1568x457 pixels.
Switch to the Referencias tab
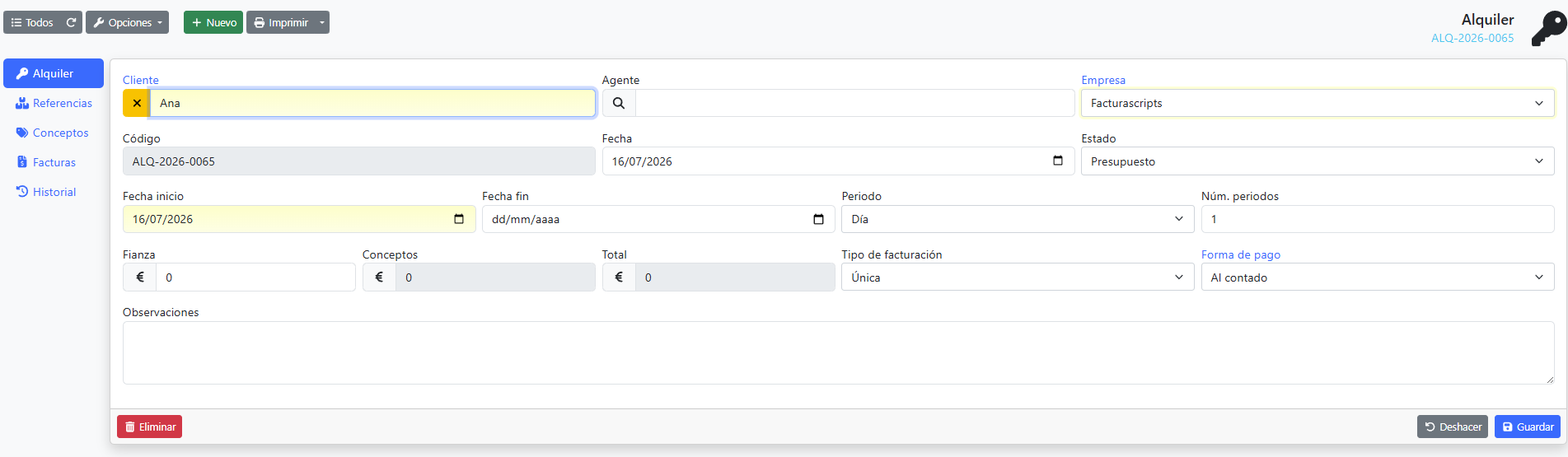point(54,103)
